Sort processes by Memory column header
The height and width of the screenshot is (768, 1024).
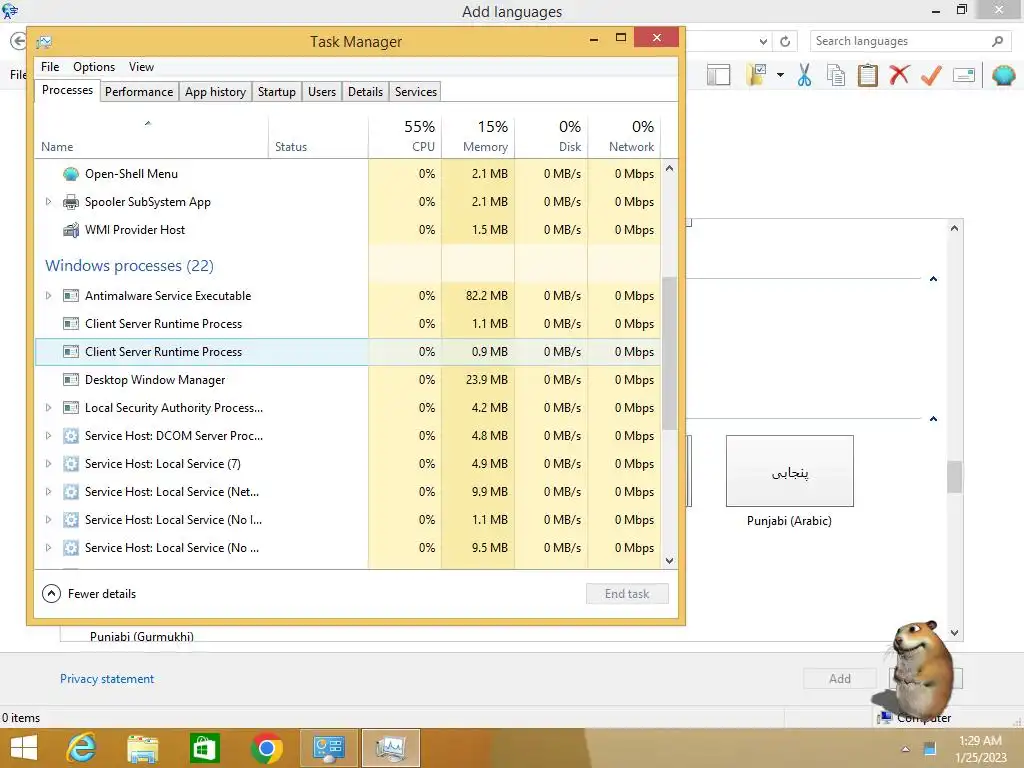tap(479, 136)
